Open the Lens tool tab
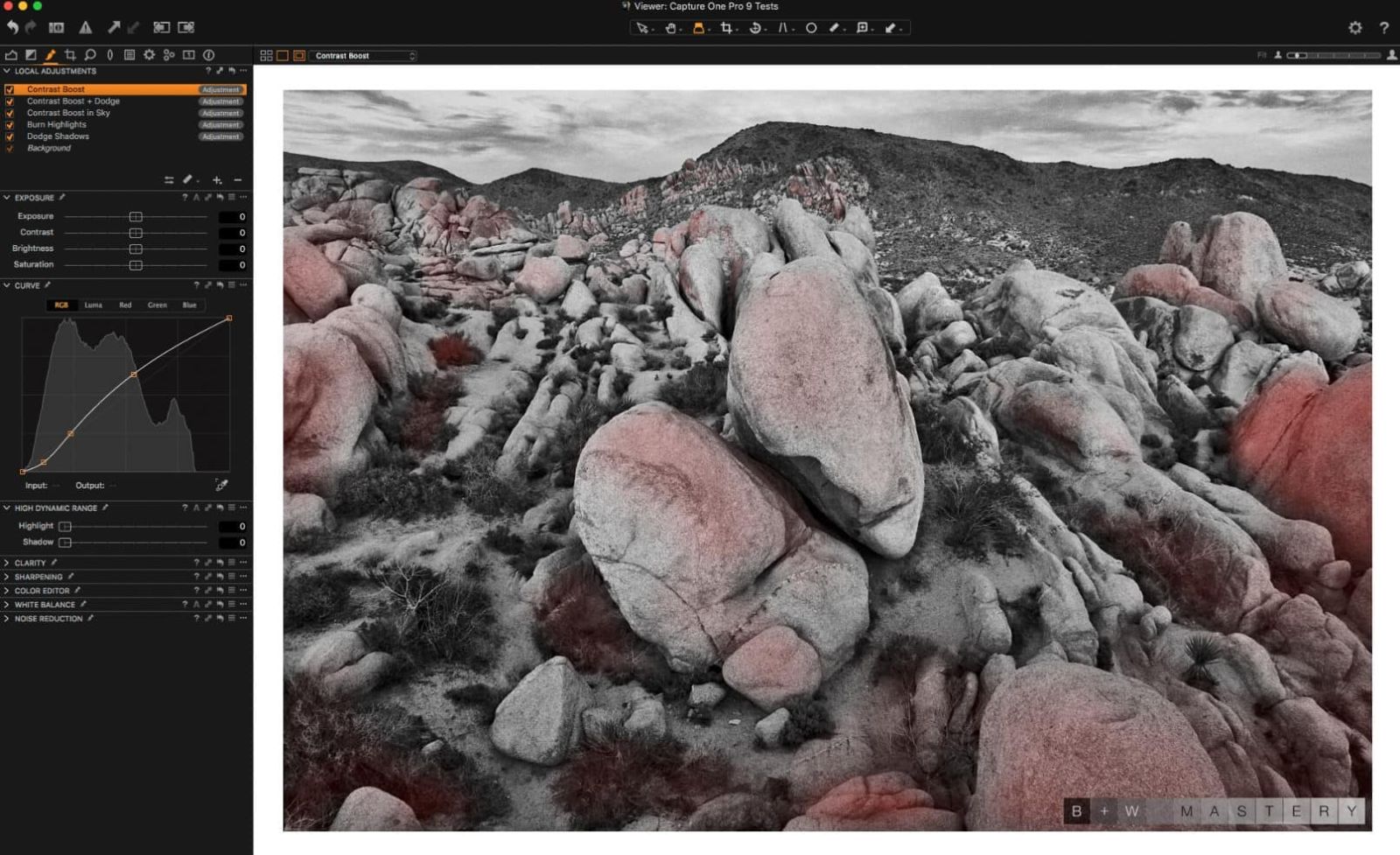This screenshot has width=1400, height=855. coord(109,54)
